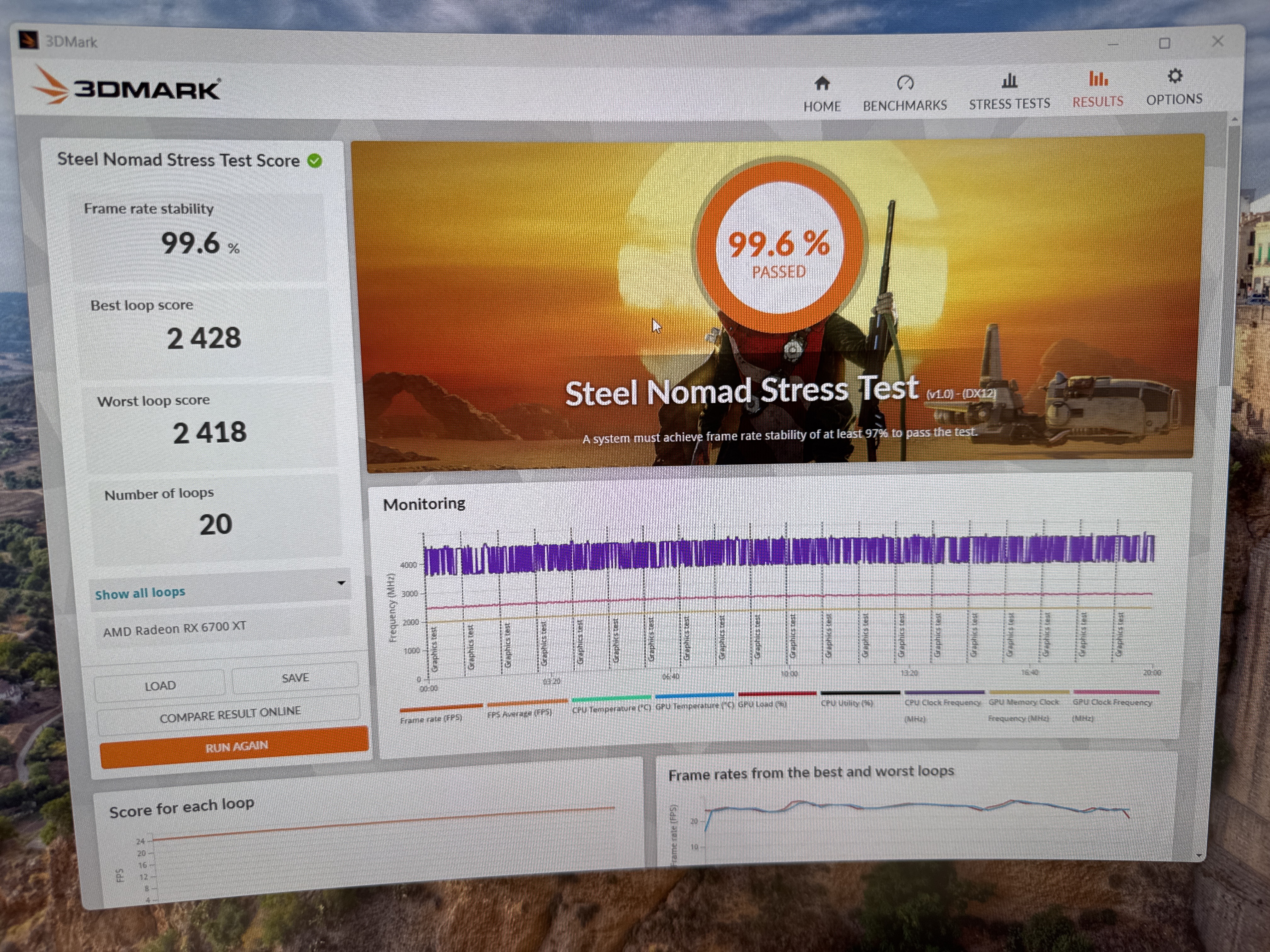This screenshot has height=952, width=1270.
Task: Click the SAVE button
Action: (x=295, y=678)
